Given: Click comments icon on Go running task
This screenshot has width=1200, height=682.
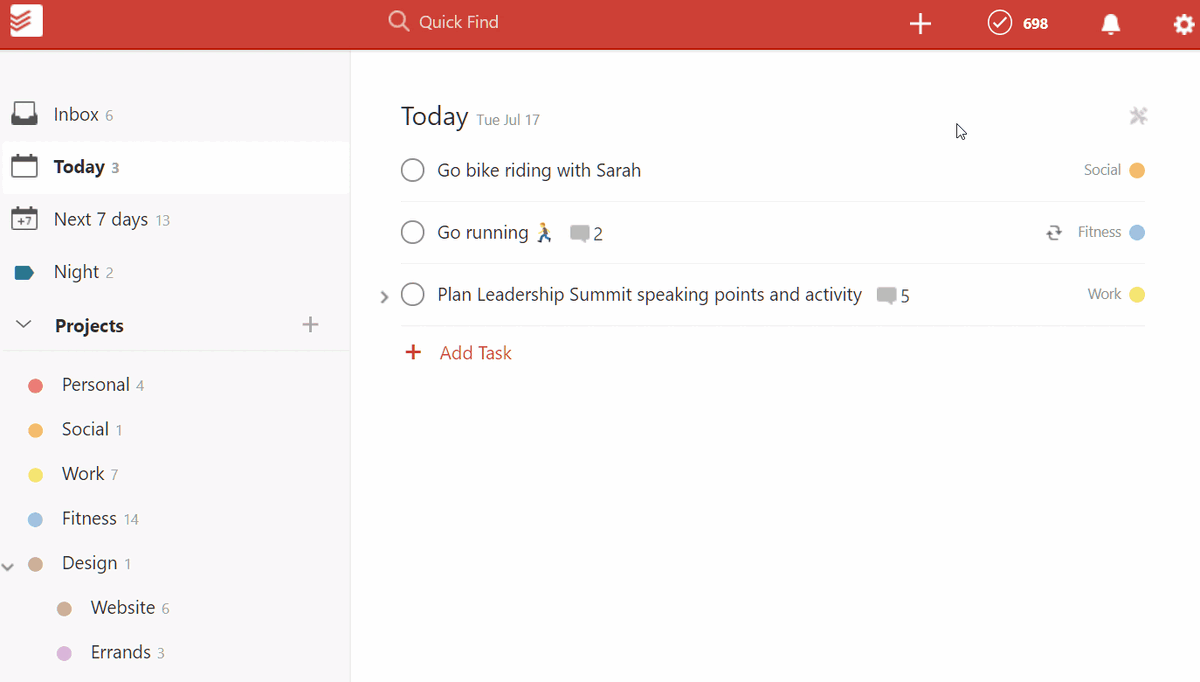Looking at the screenshot, I should pyautogui.click(x=579, y=234).
